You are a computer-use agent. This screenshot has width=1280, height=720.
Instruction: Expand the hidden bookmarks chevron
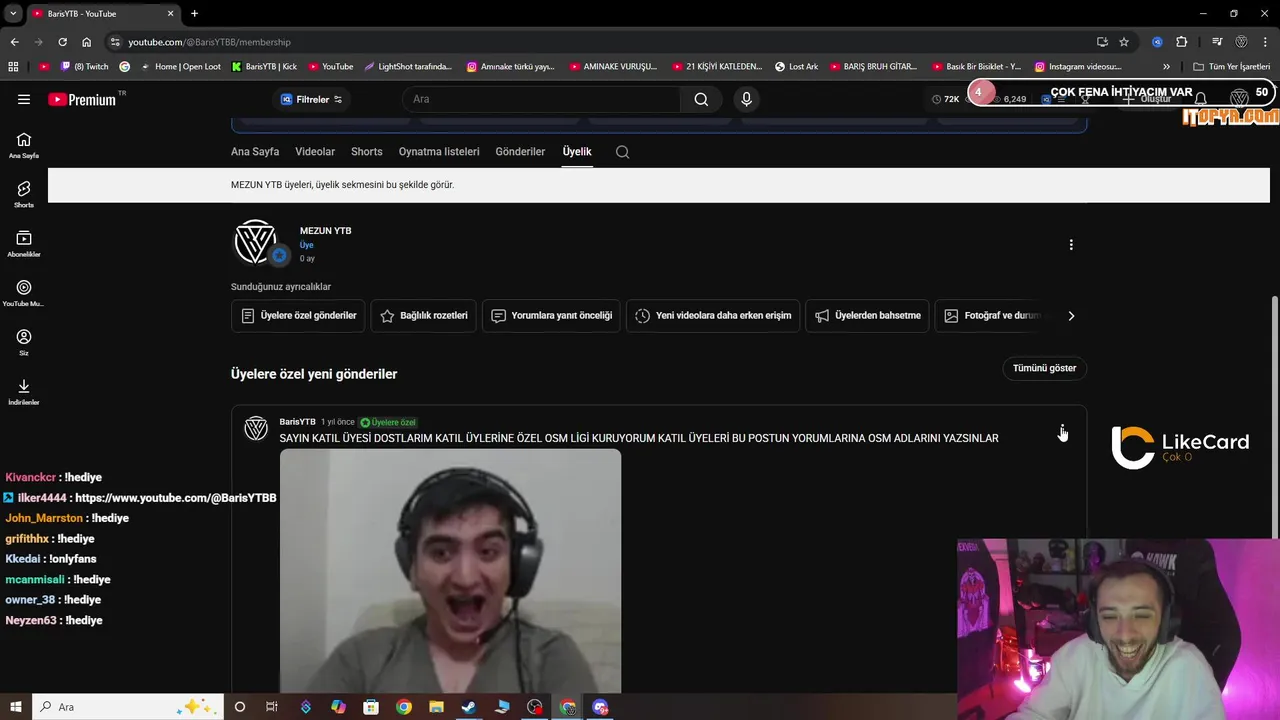1166,67
